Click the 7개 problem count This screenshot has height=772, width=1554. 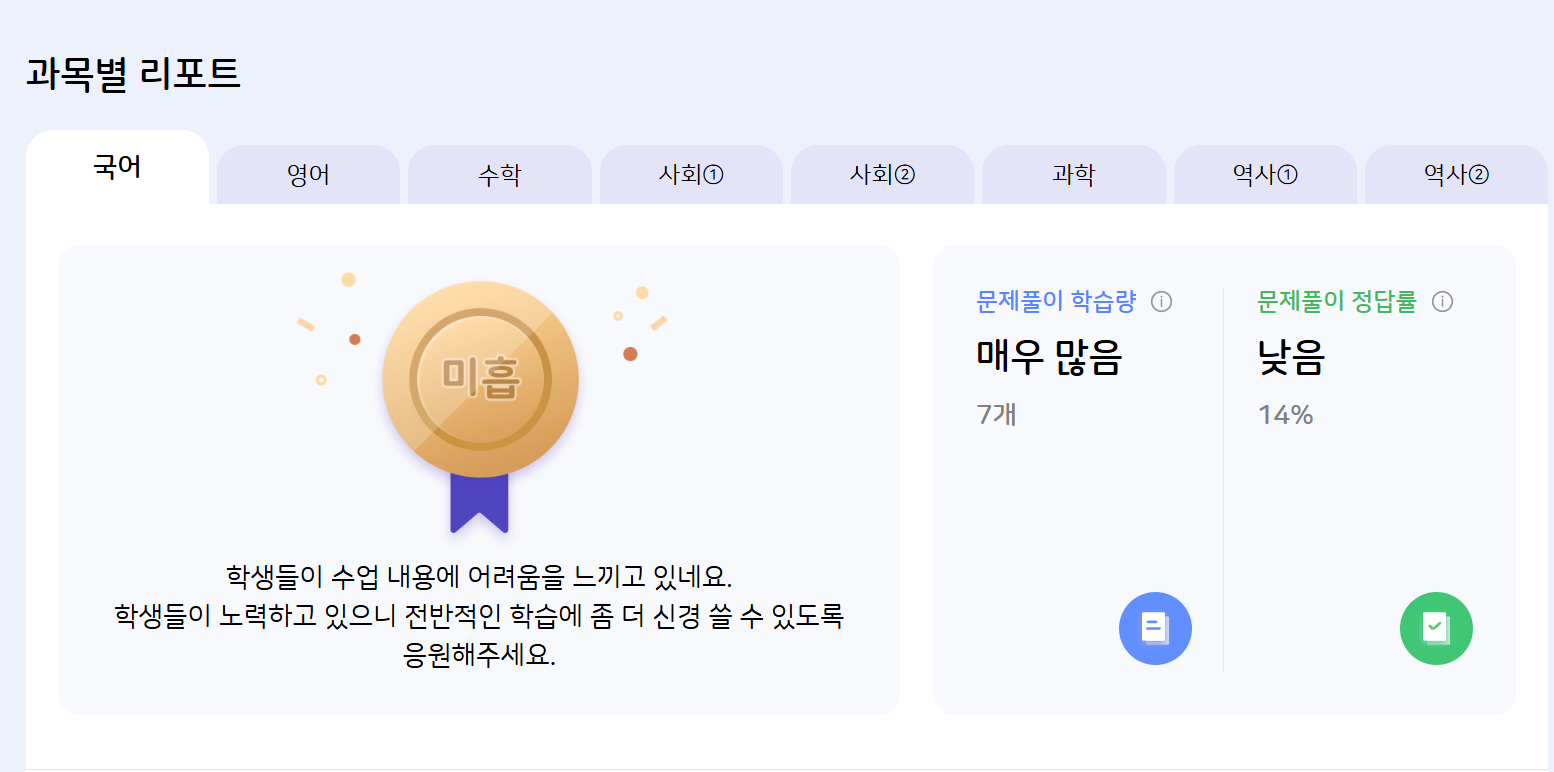click(x=996, y=414)
